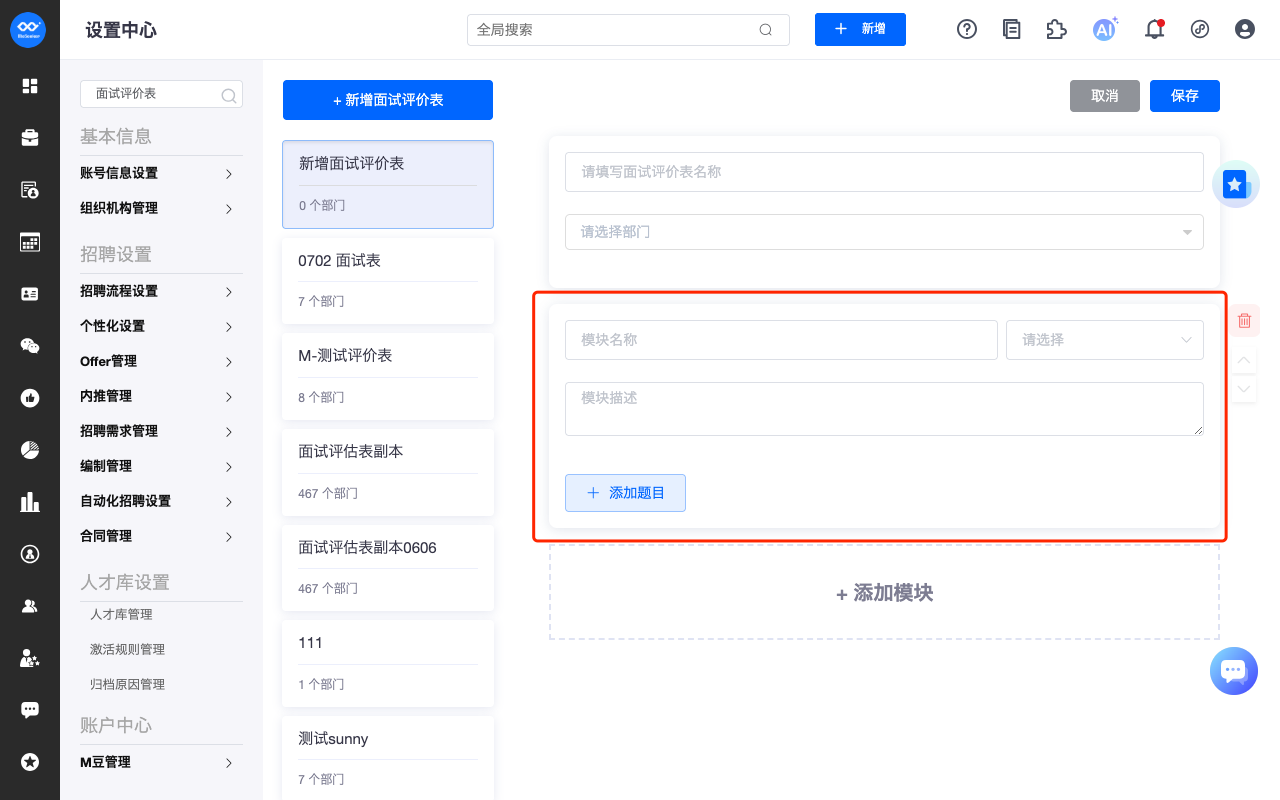The height and width of the screenshot is (800, 1280).
Task: Focus the 全局搜索 search field
Action: click(x=628, y=30)
